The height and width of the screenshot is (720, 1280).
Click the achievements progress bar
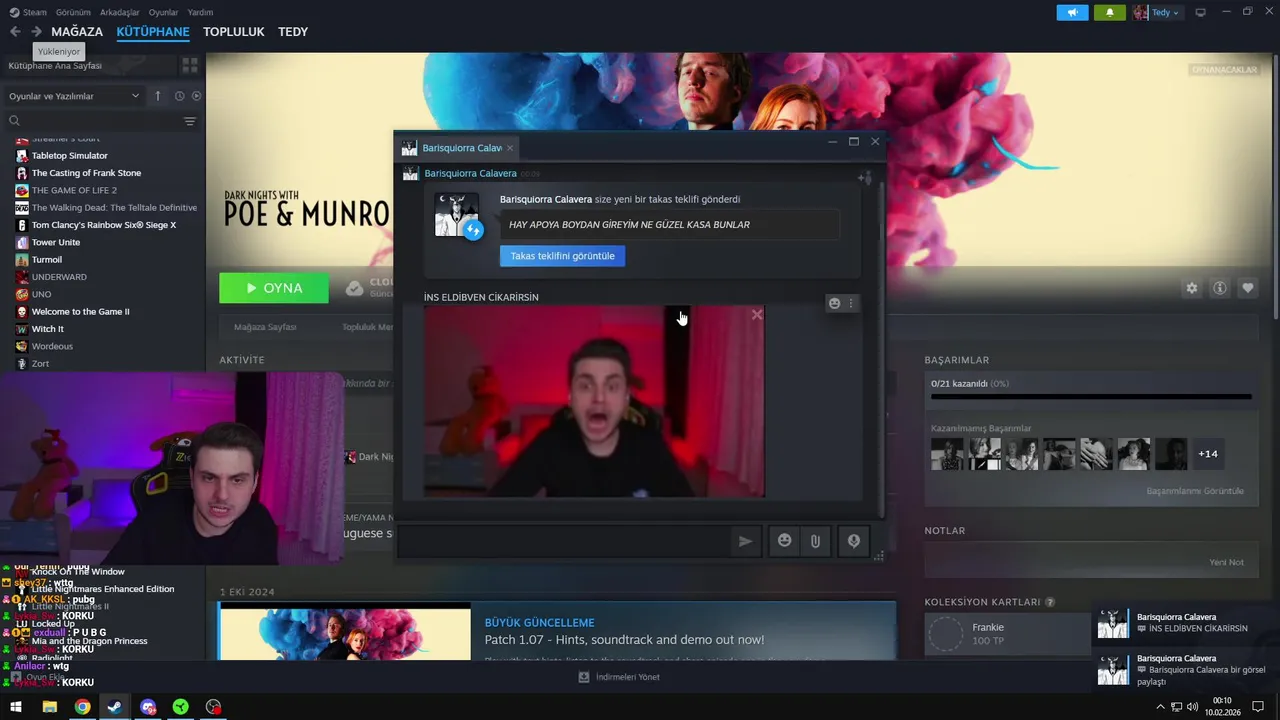[x=1091, y=396]
